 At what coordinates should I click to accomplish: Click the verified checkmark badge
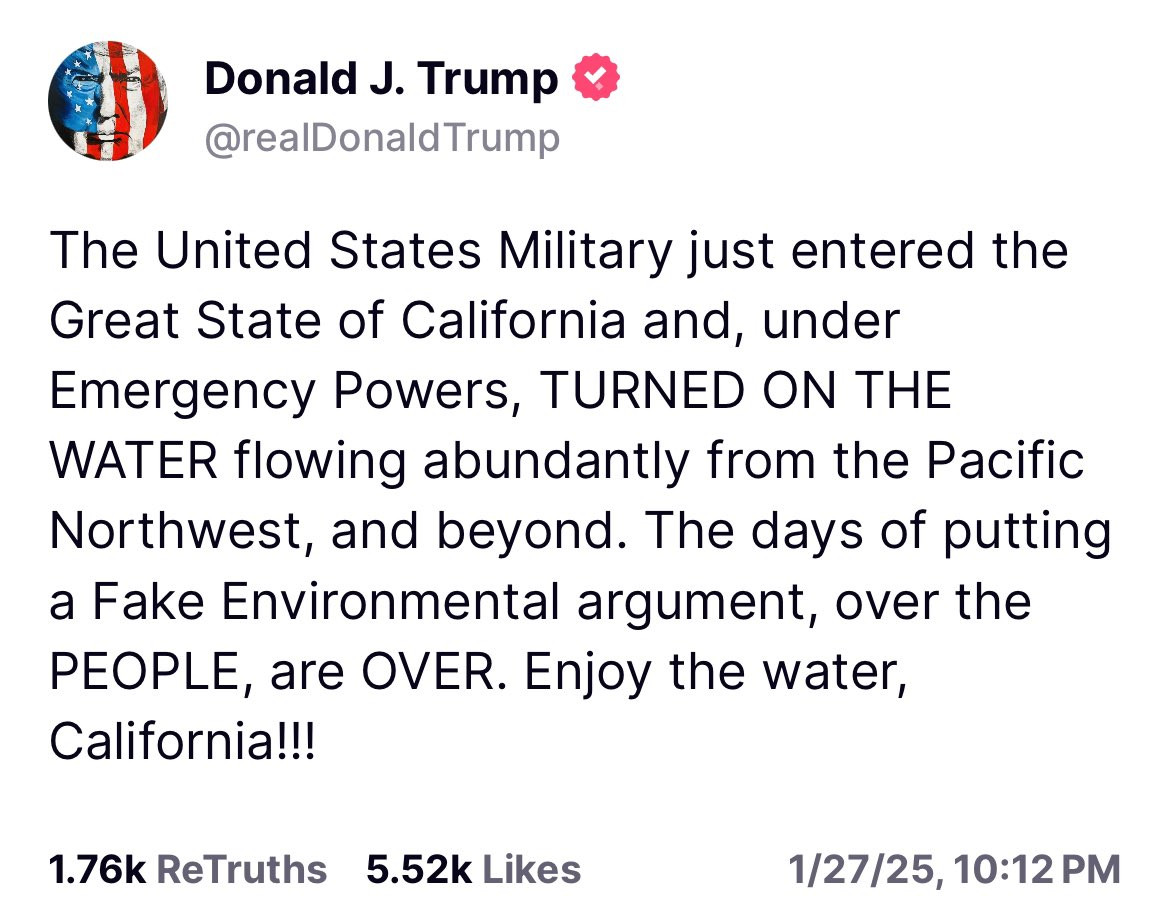tap(596, 78)
